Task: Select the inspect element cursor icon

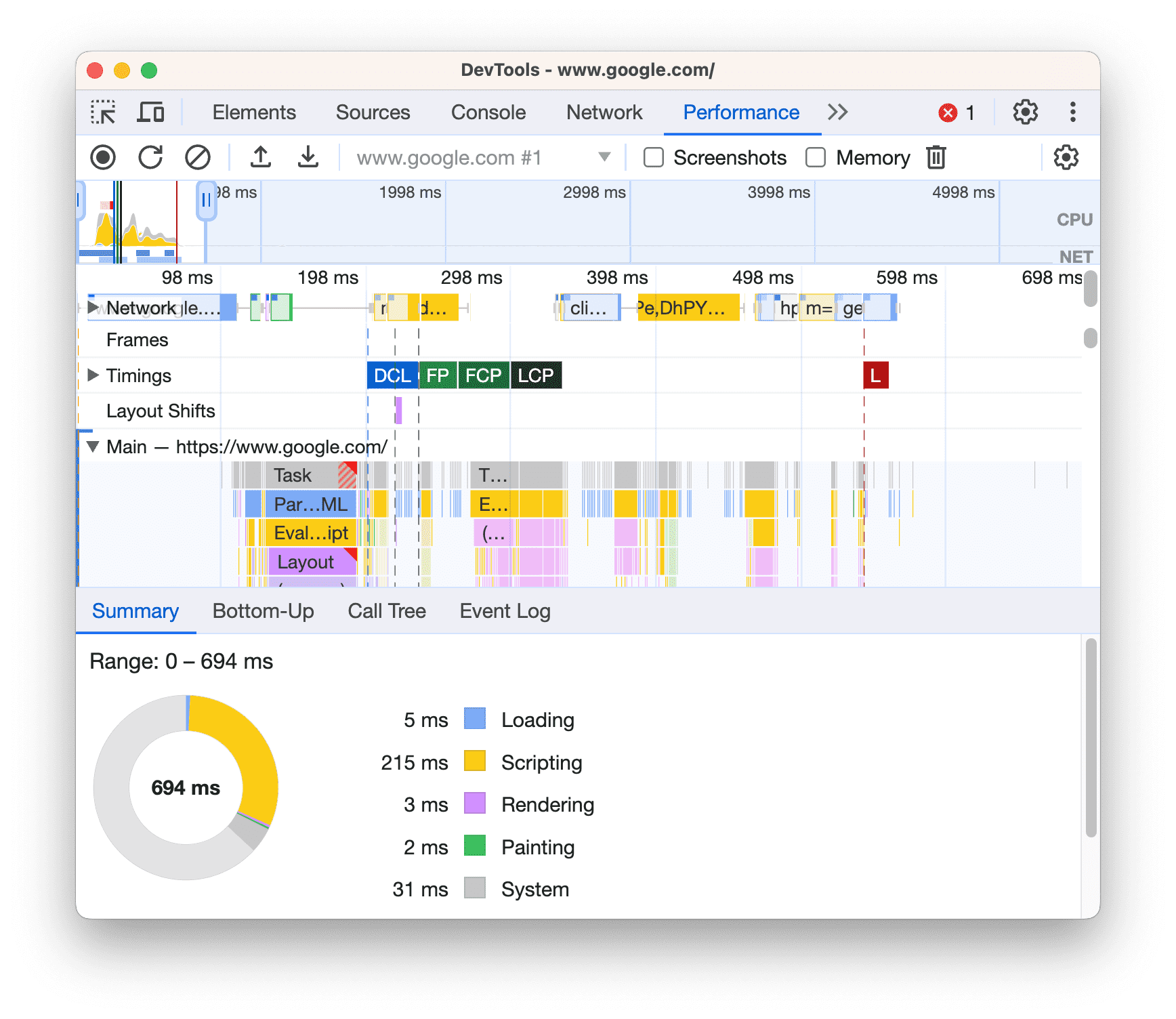Action: (x=104, y=112)
